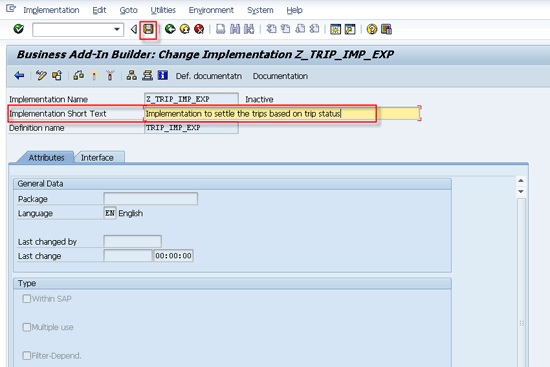Toggle the Filter-Depend. checkbox

click(27, 355)
